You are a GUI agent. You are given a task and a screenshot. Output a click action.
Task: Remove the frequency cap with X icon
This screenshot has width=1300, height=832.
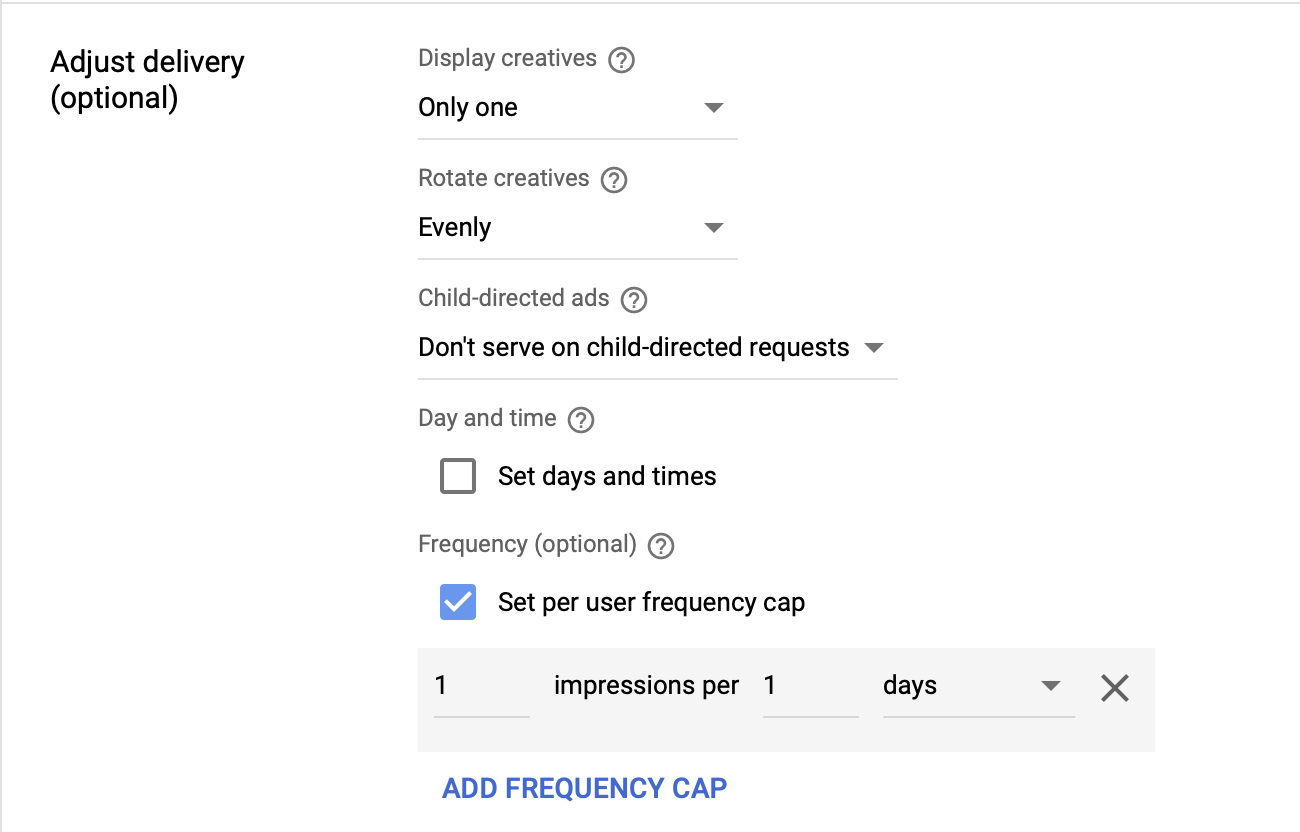(x=1115, y=687)
